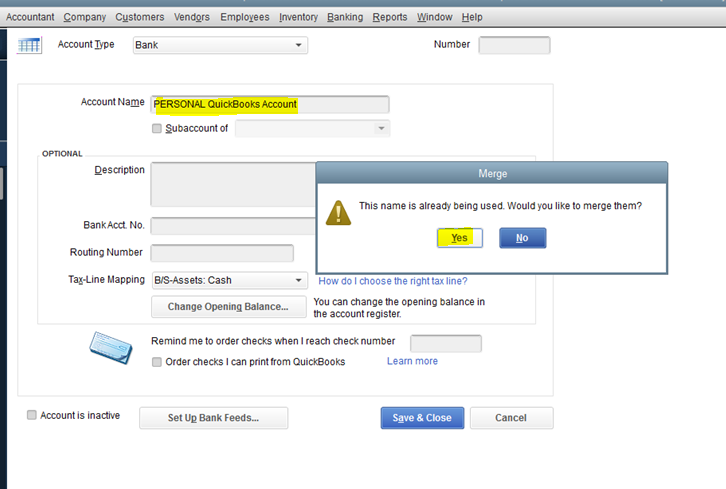This screenshot has height=489, width=726.
Task: Confirm merge by clicking Yes
Action: (460, 238)
